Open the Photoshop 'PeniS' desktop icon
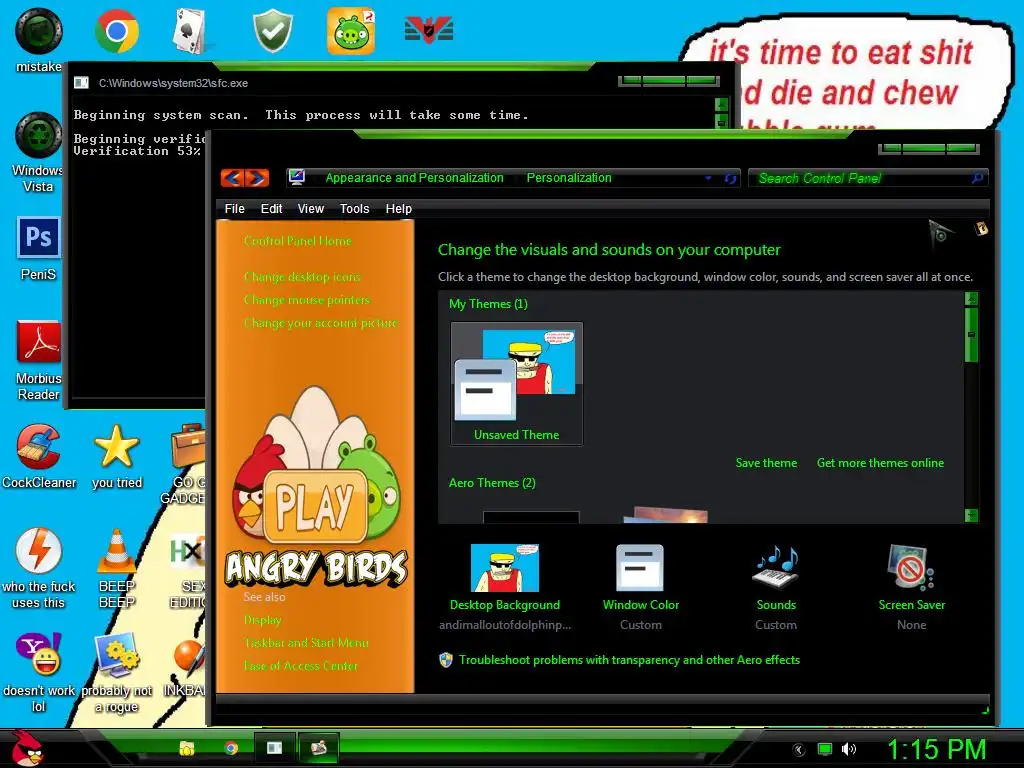Screen dimensions: 1024x768 tap(39, 249)
